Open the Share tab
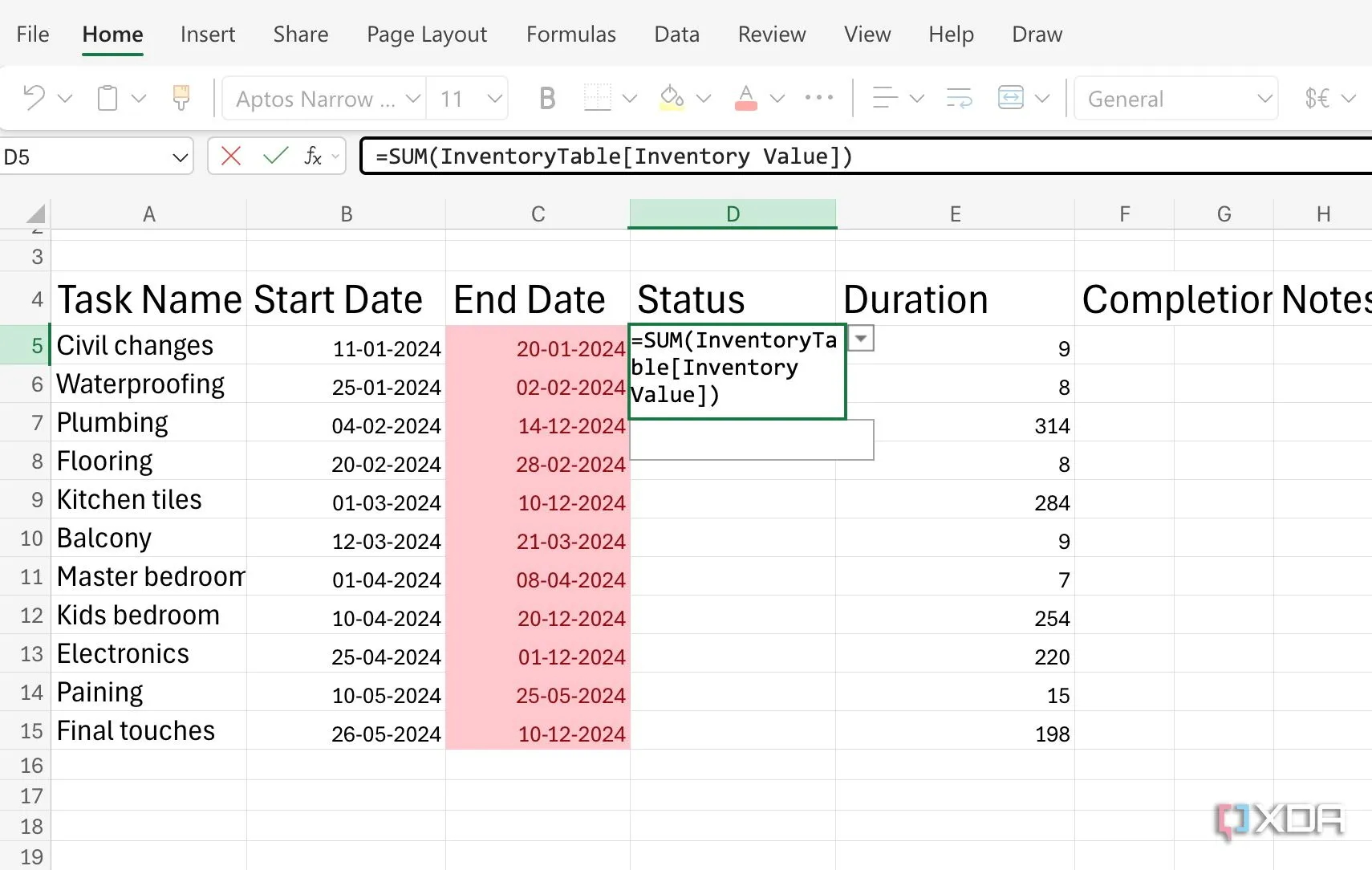Screen dimensions: 1372x870 tap(301, 35)
